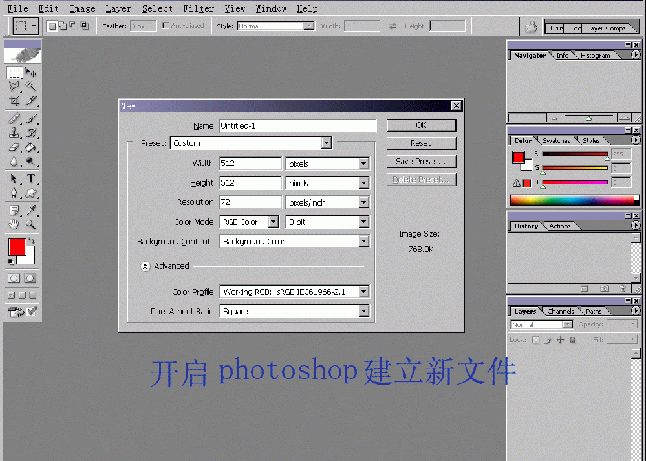This screenshot has height=461, width=646.
Task: Switch to the Actions tab
Action: coord(559,226)
